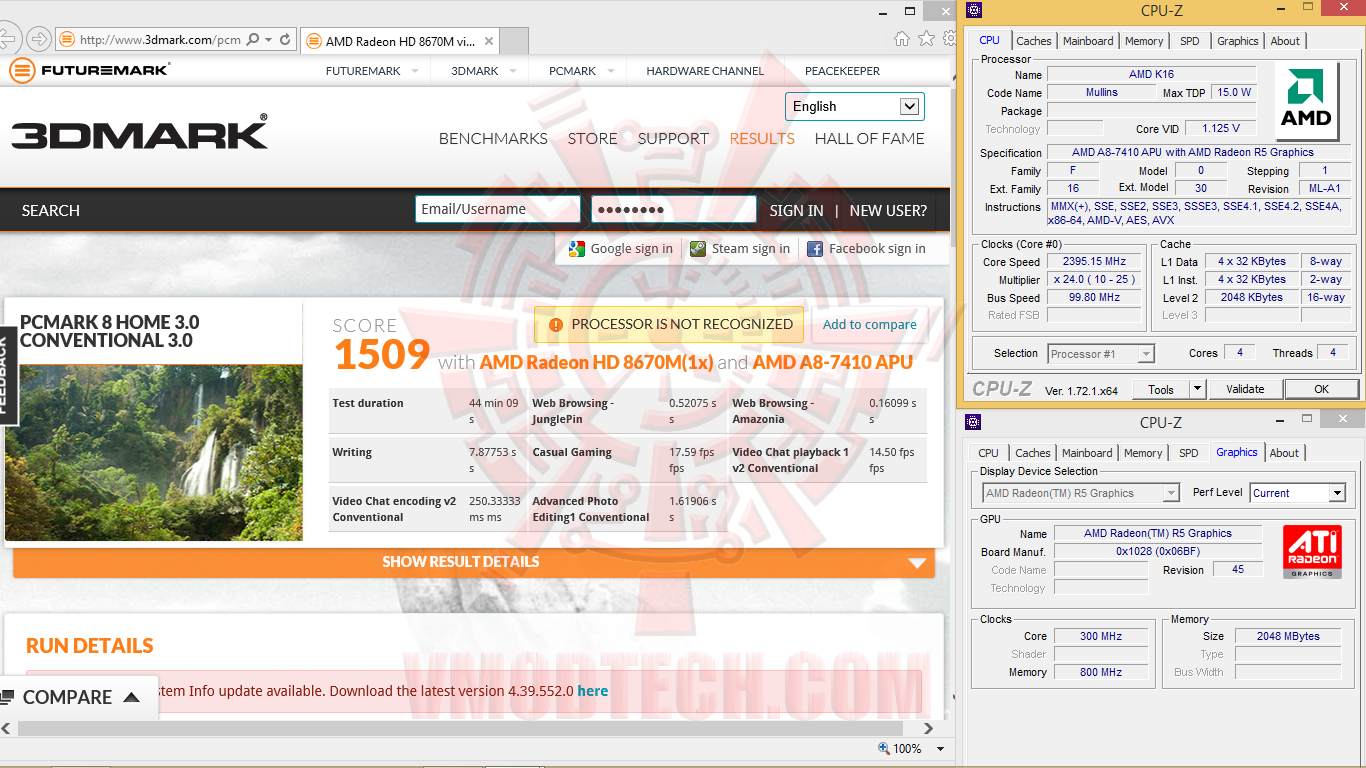Click the search magnifier in the address bar

point(252,40)
